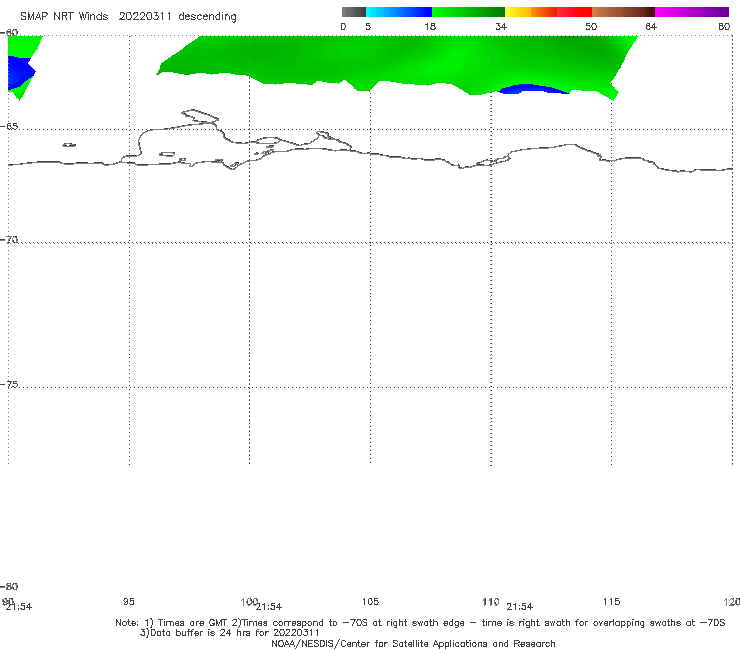The image size is (740, 650).
Task: Click the word descending in the title
Action: click(x=207, y=17)
